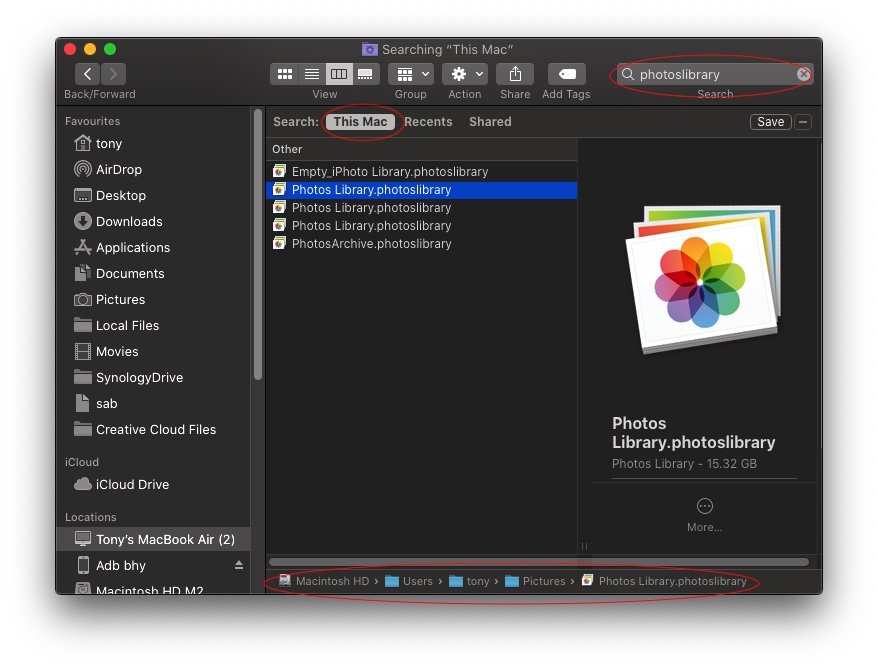This screenshot has height=668, width=878.
Task: Clear the photoslibrary search text
Action: (x=804, y=74)
